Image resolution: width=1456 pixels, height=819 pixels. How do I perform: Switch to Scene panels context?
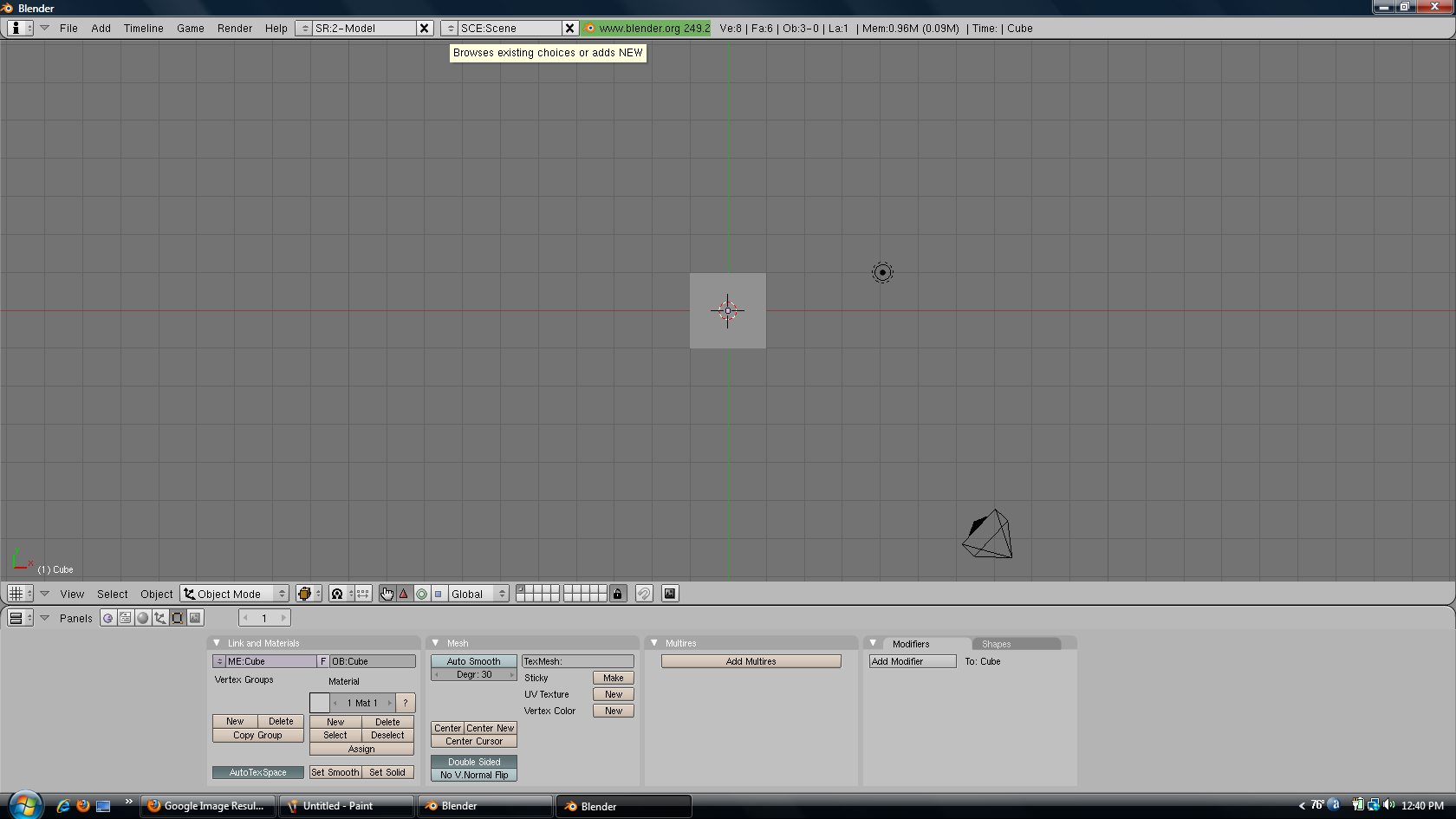tap(195, 618)
